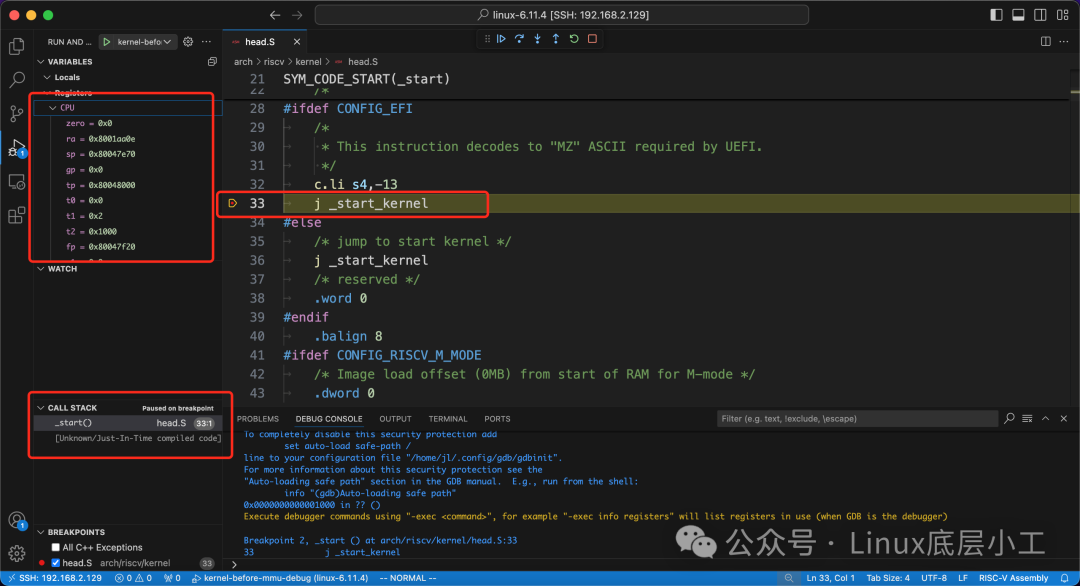Change the RISC-V Assembly language mode

[x=1013, y=578]
